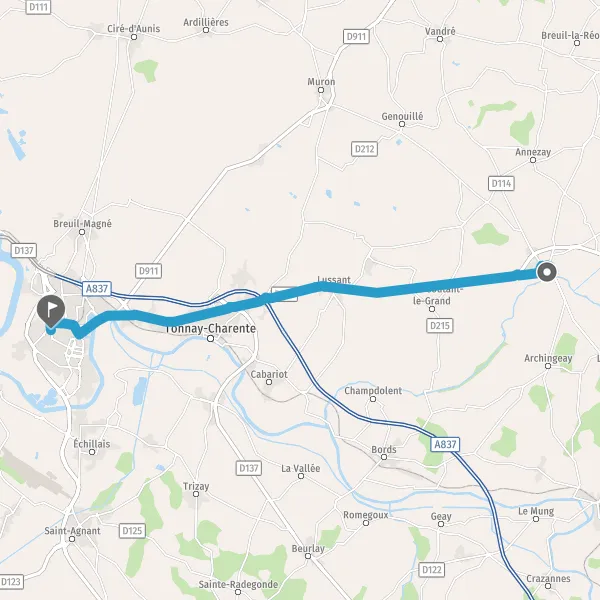
Task: Click the D137 shield near La Vallée
Action: tap(249, 468)
